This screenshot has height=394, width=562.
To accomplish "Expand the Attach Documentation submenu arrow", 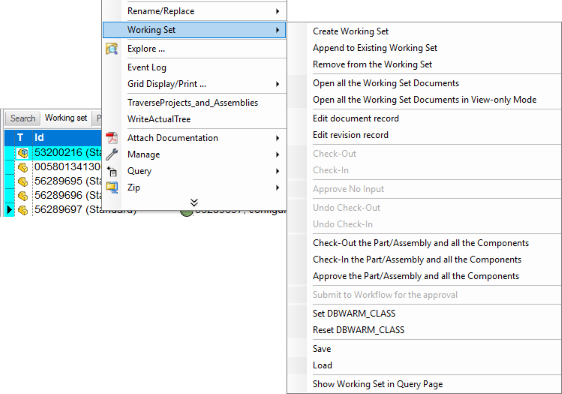I will [x=277, y=138].
